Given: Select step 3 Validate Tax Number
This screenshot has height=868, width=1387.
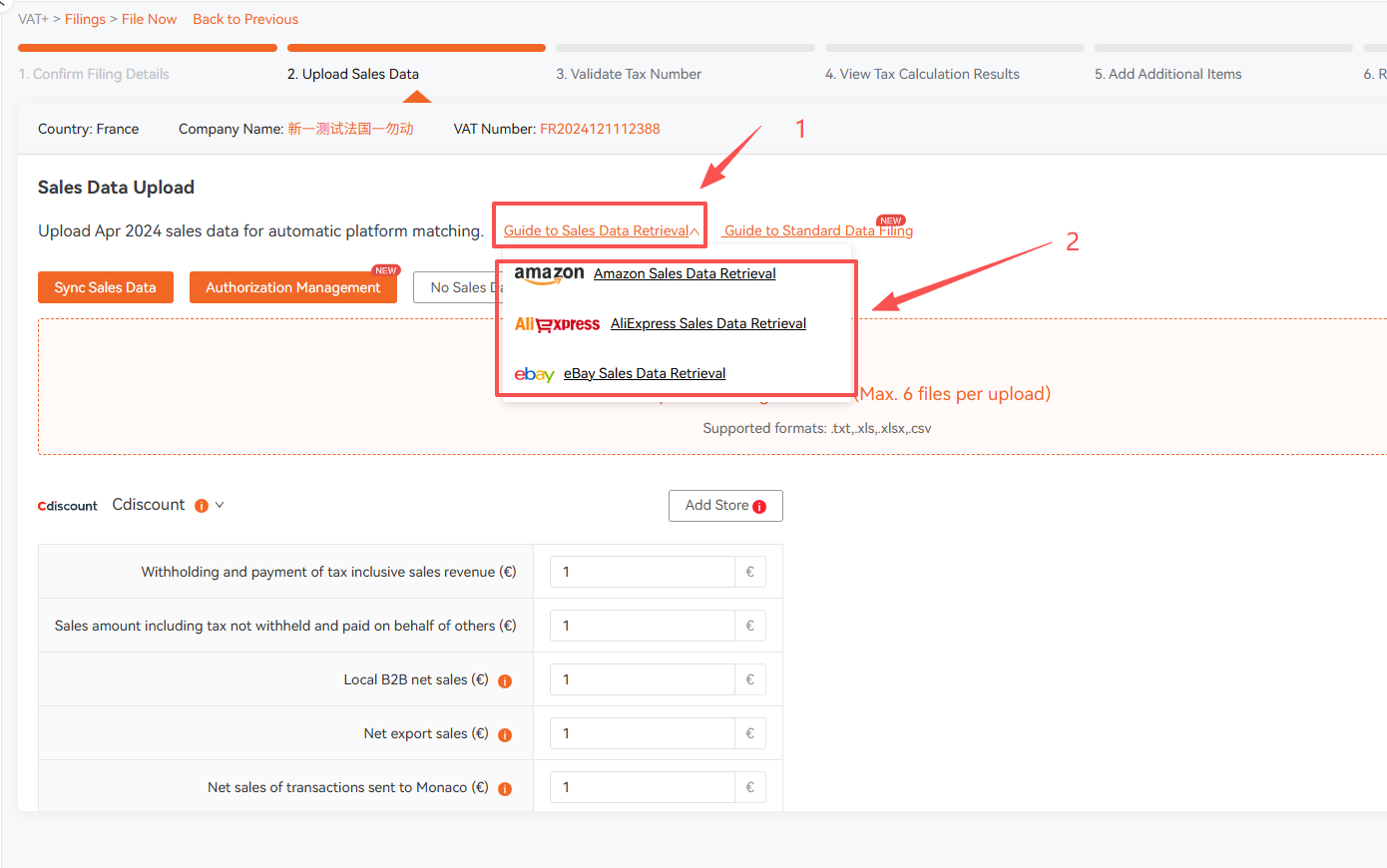Looking at the screenshot, I should pyautogui.click(x=629, y=74).
